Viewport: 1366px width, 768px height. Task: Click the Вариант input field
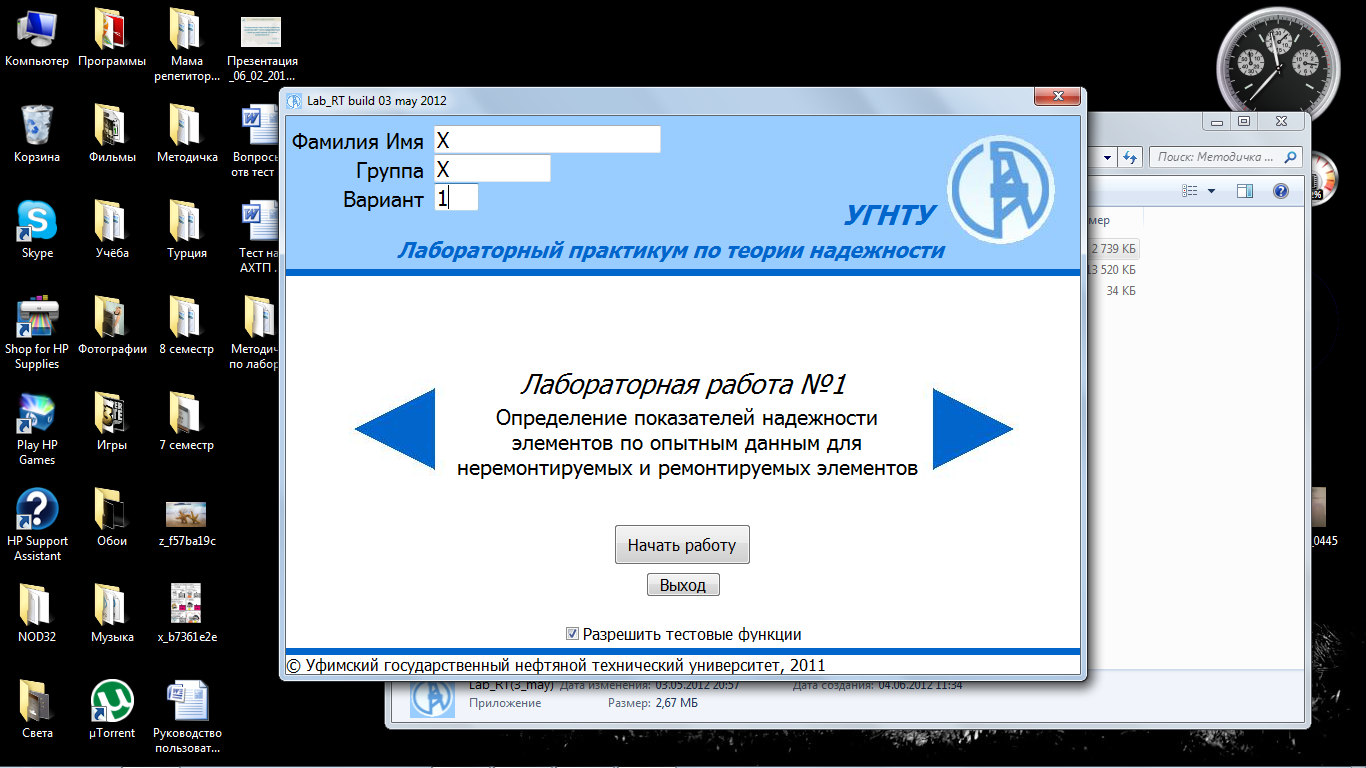(456, 197)
